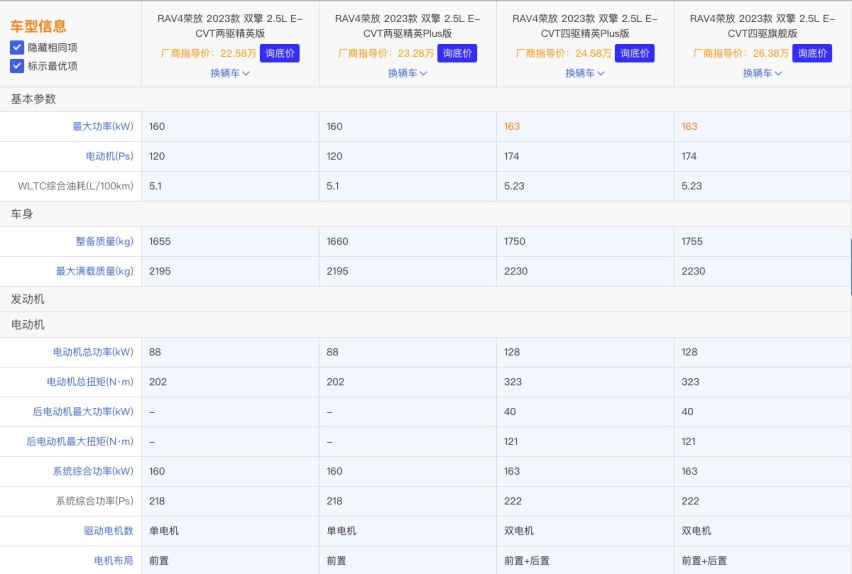
Task: Select the RAV4荣放 四驱精英Plus版 model title
Action: (x=585, y=26)
